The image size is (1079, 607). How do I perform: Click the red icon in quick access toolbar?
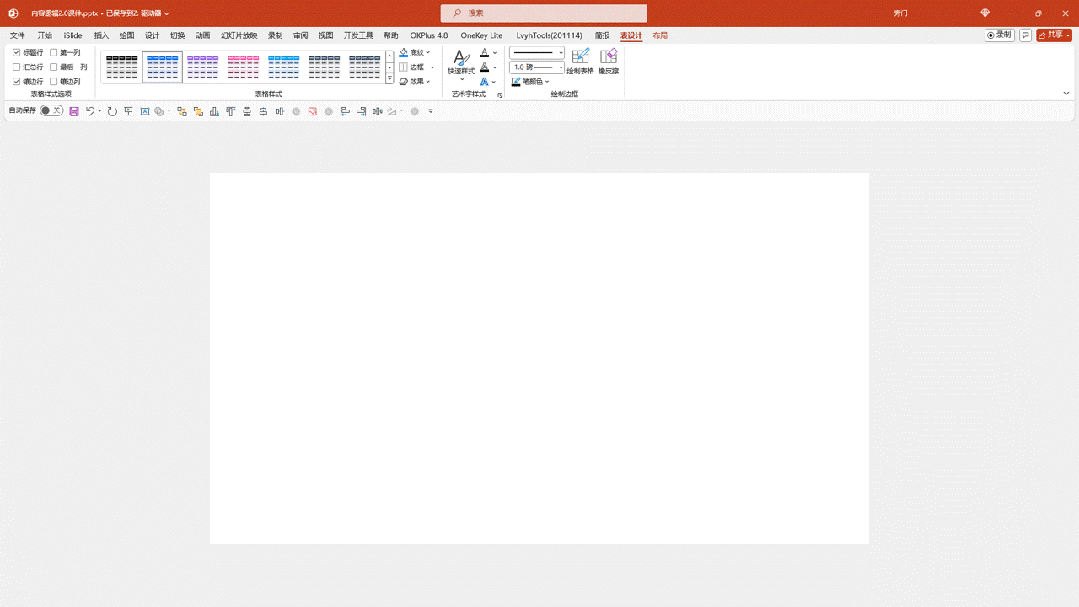pyautogui.click(x=312, y=111)
